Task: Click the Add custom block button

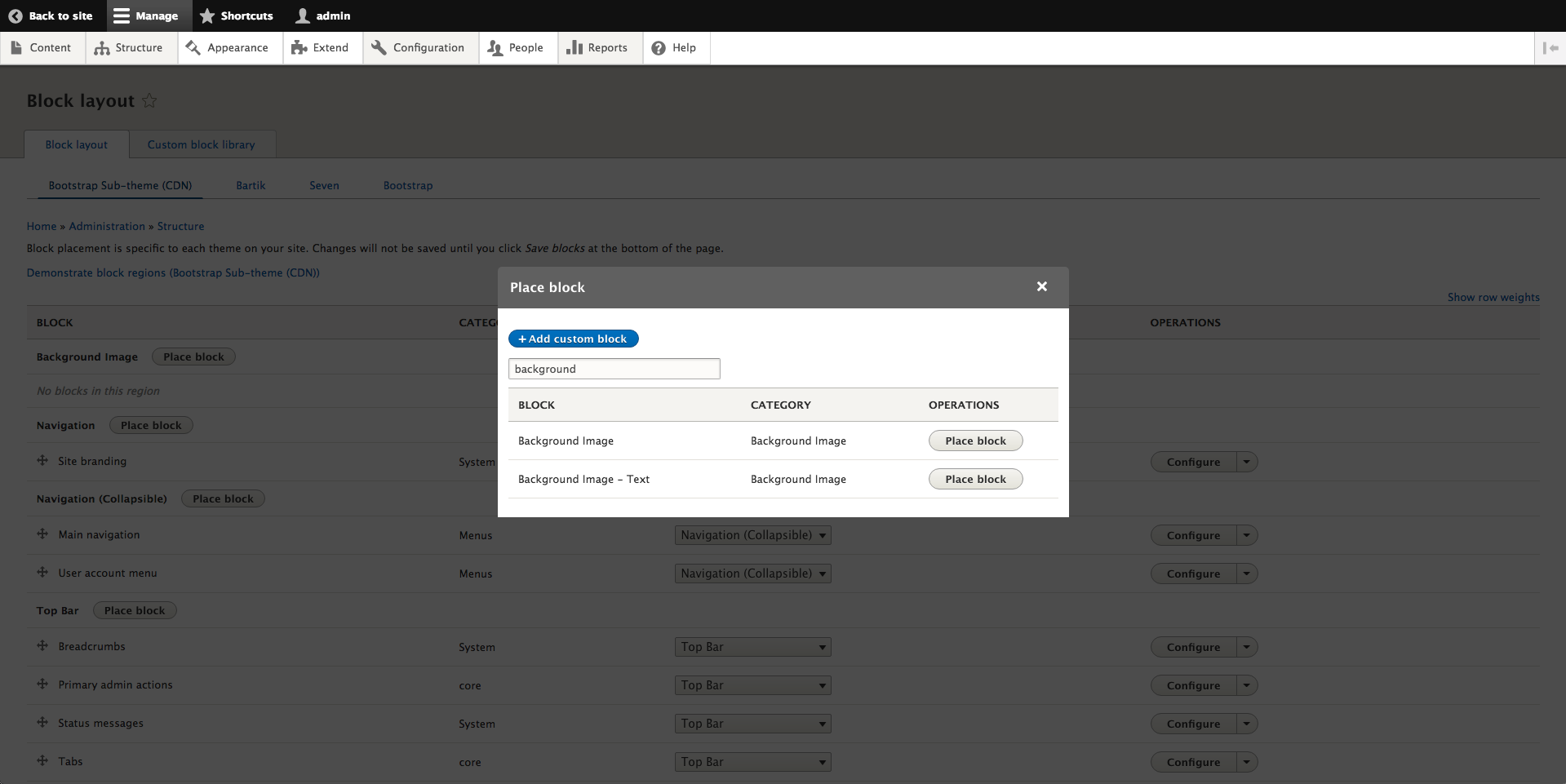Action: click(x=573, y=339)
